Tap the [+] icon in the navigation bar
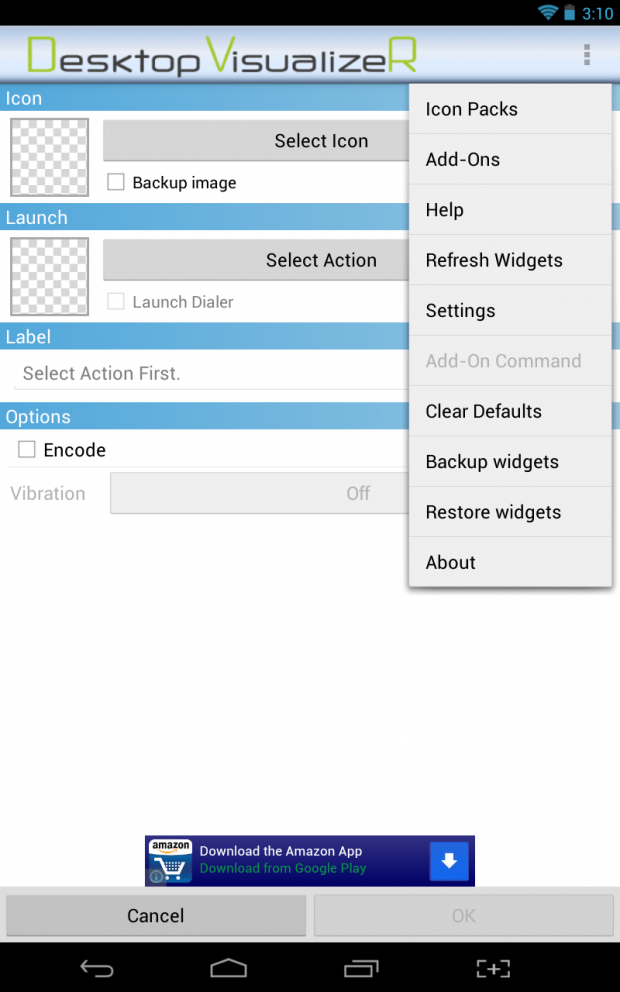 tap(492, 968)
